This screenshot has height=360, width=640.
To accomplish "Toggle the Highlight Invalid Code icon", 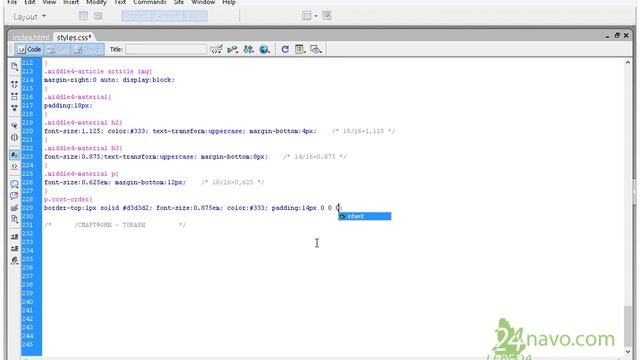I will coord(14,166).
